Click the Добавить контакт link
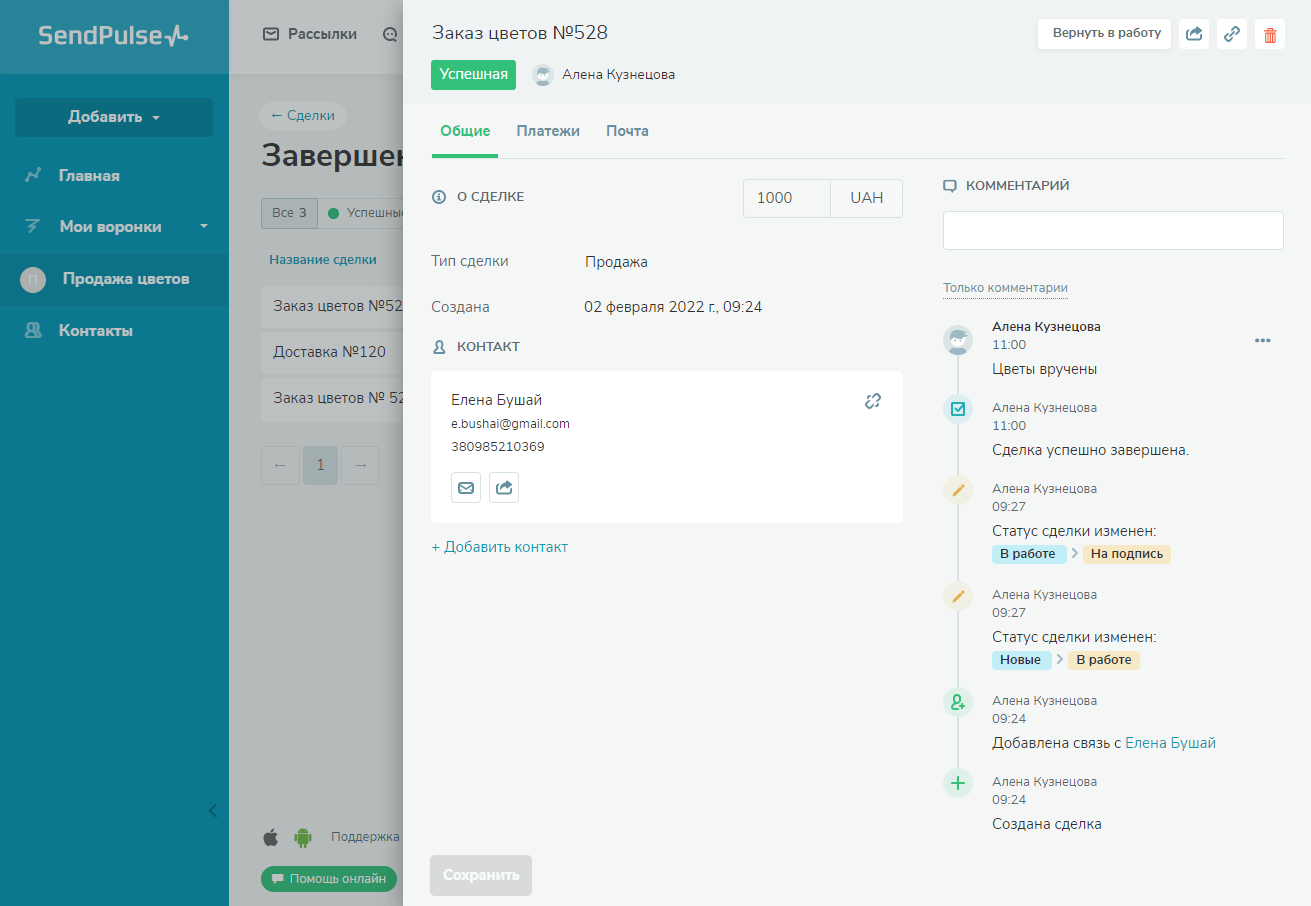 (500, 547)
